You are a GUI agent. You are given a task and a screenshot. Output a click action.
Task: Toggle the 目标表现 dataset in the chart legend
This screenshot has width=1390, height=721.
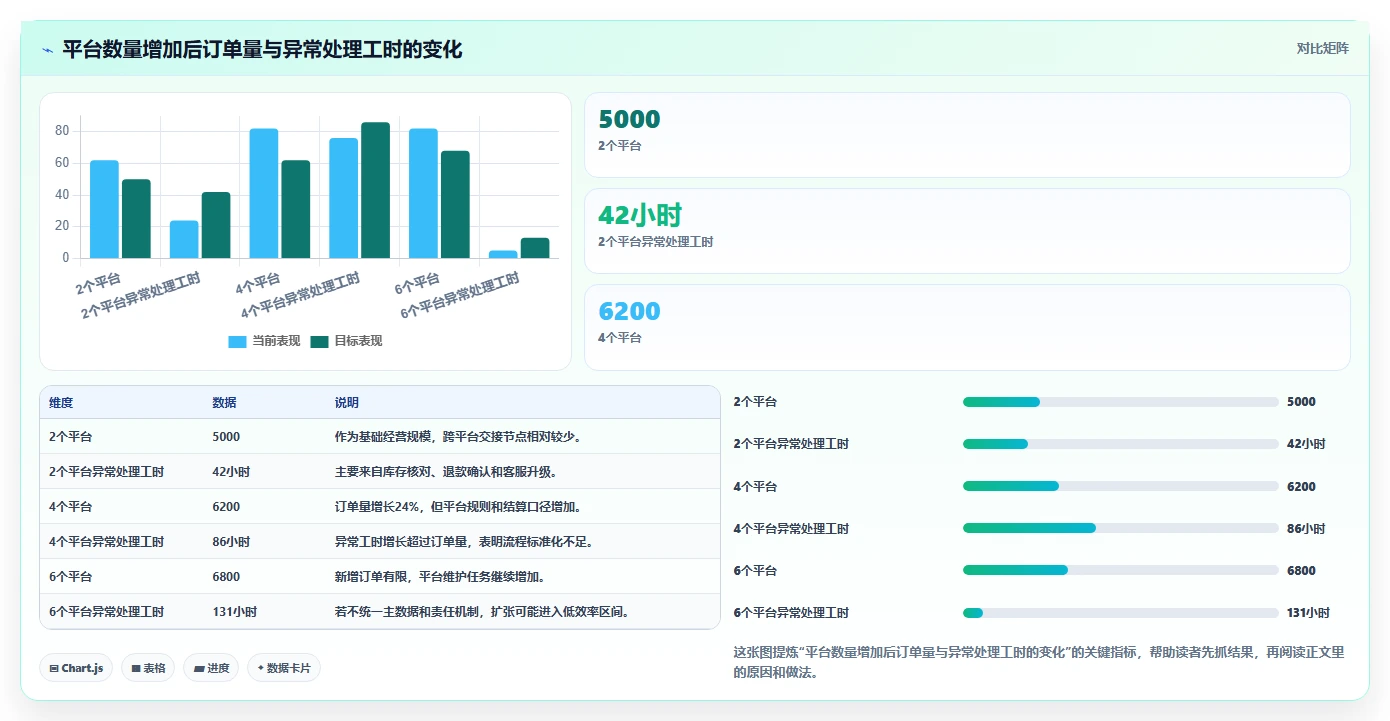(x=346, y=341)
